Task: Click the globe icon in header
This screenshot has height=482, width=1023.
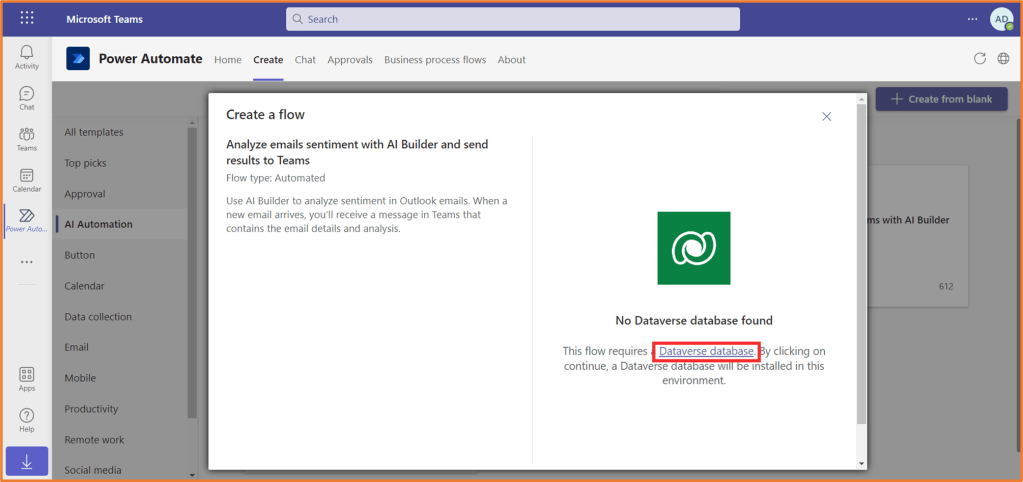Action: (x=1003, y=59)
